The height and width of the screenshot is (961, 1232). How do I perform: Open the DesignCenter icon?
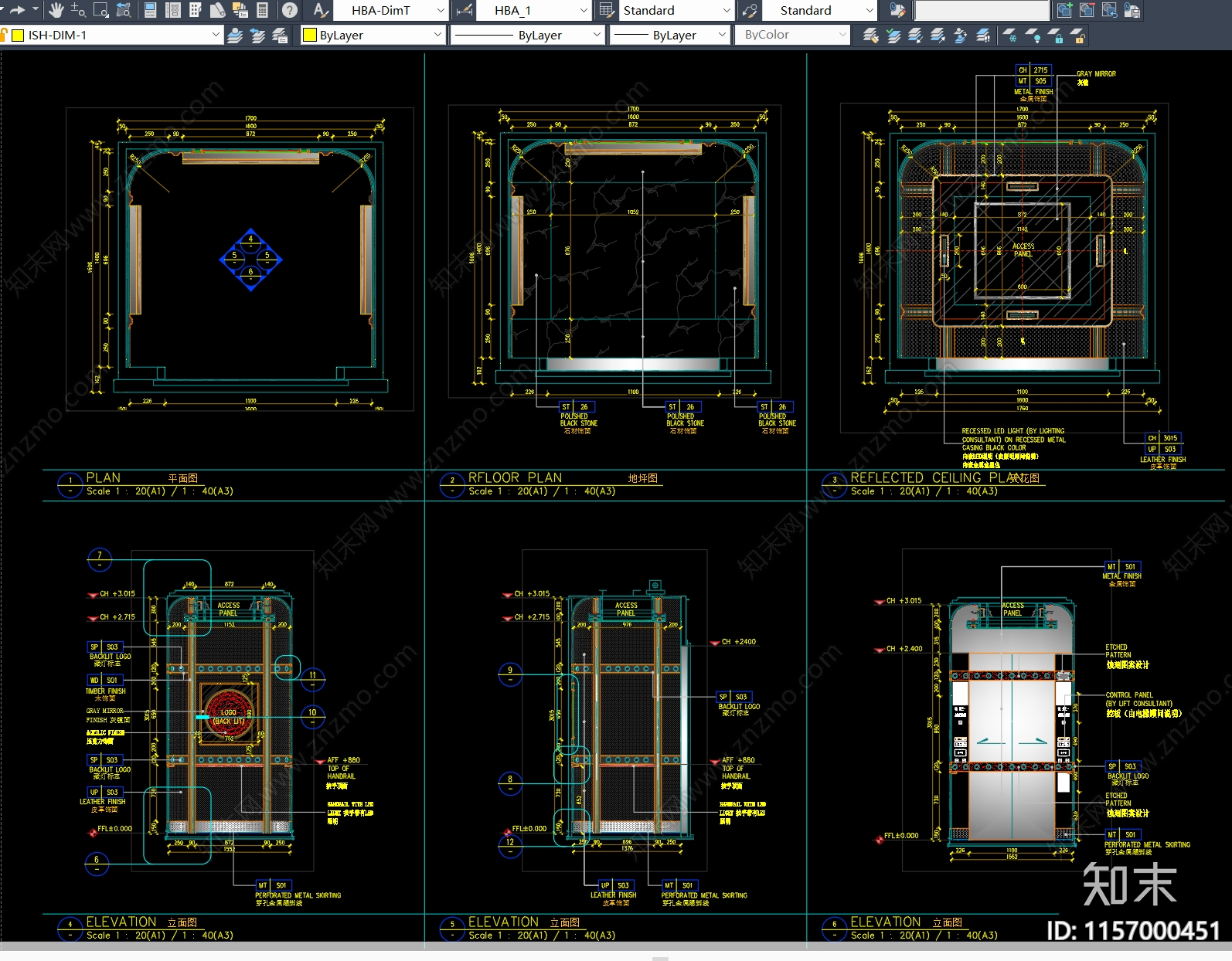(x=173, y=10)
